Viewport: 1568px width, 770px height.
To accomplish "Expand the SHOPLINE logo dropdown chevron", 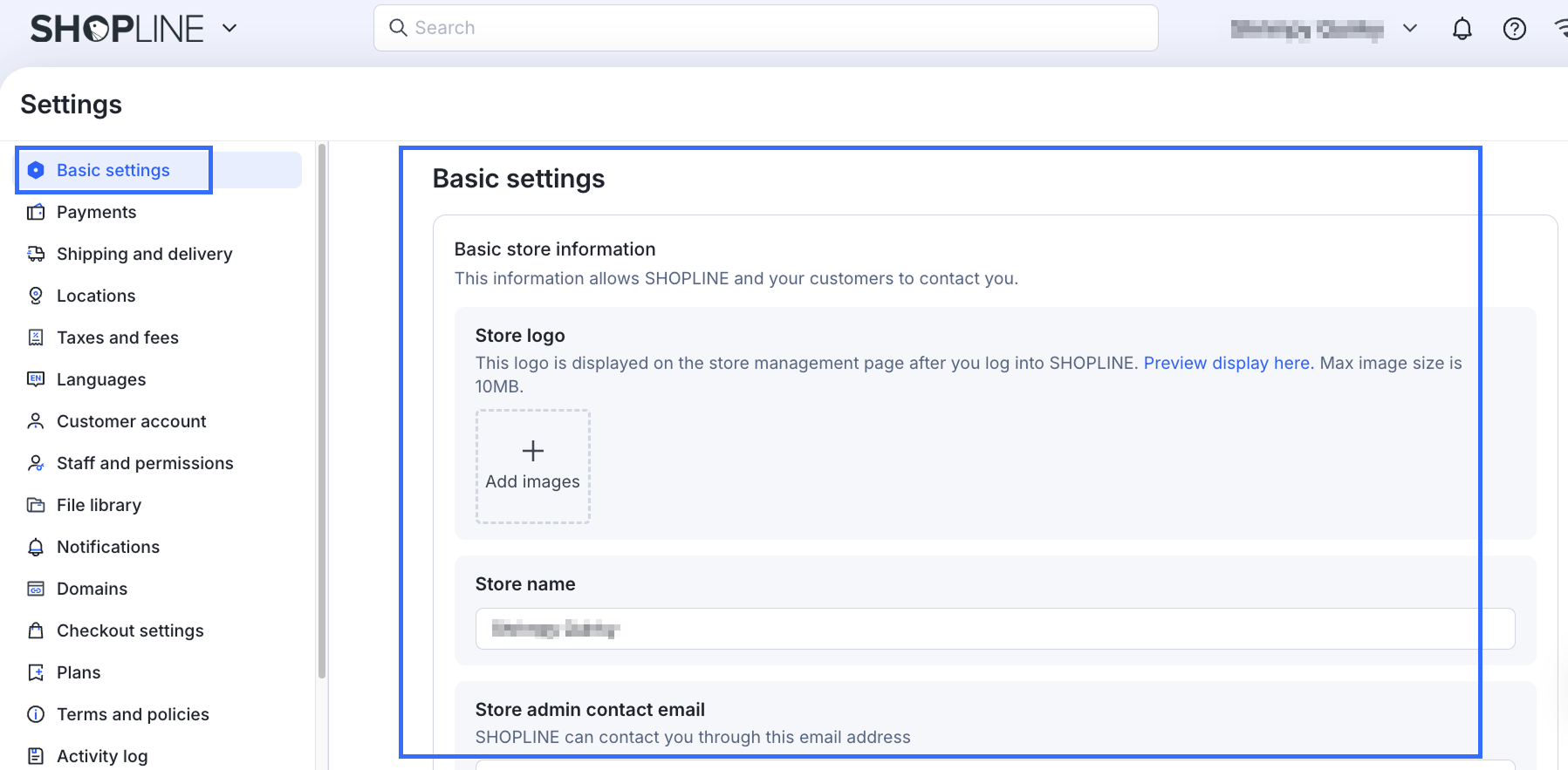I will click(x=229, y=28).
